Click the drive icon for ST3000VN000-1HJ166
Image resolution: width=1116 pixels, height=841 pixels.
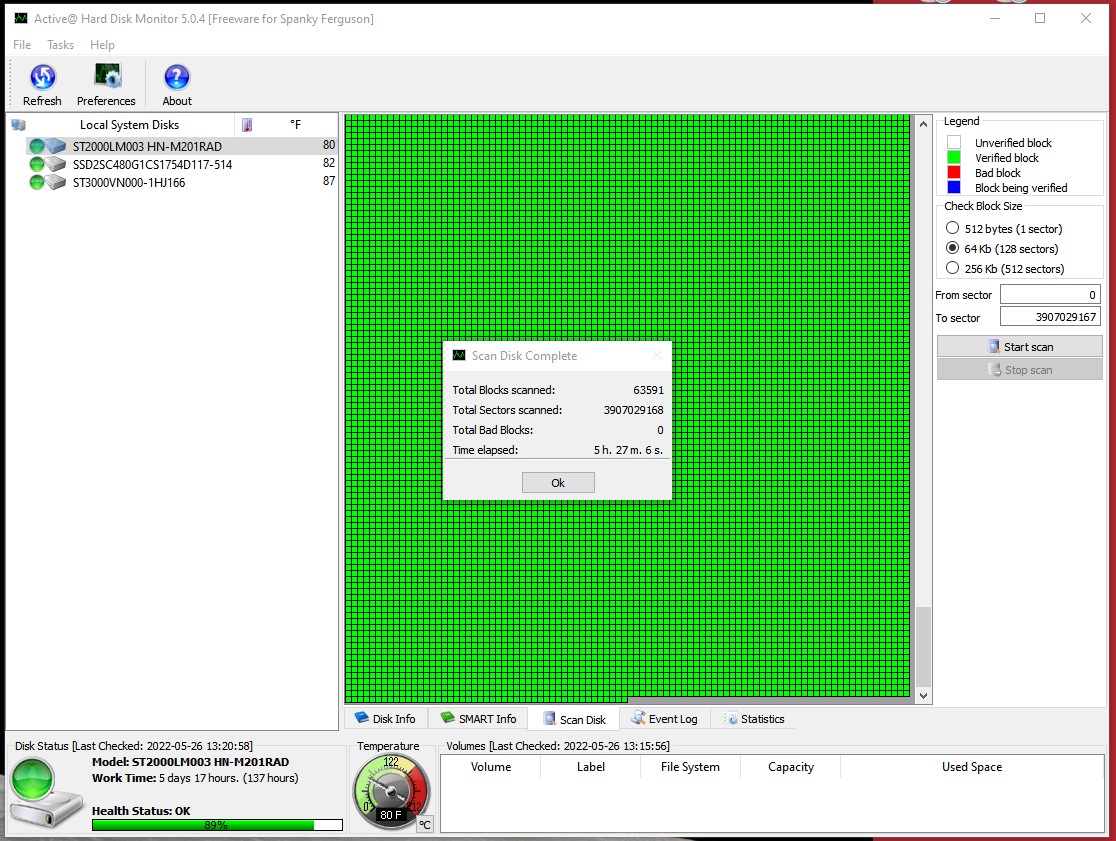(x=53, y=181)
